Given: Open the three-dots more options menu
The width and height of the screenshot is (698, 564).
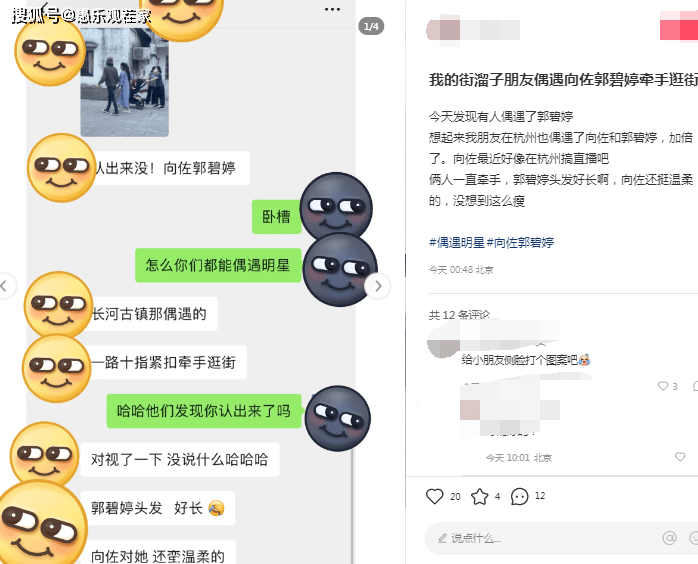Looking at the screenshot, I should (x=332, y=9).
